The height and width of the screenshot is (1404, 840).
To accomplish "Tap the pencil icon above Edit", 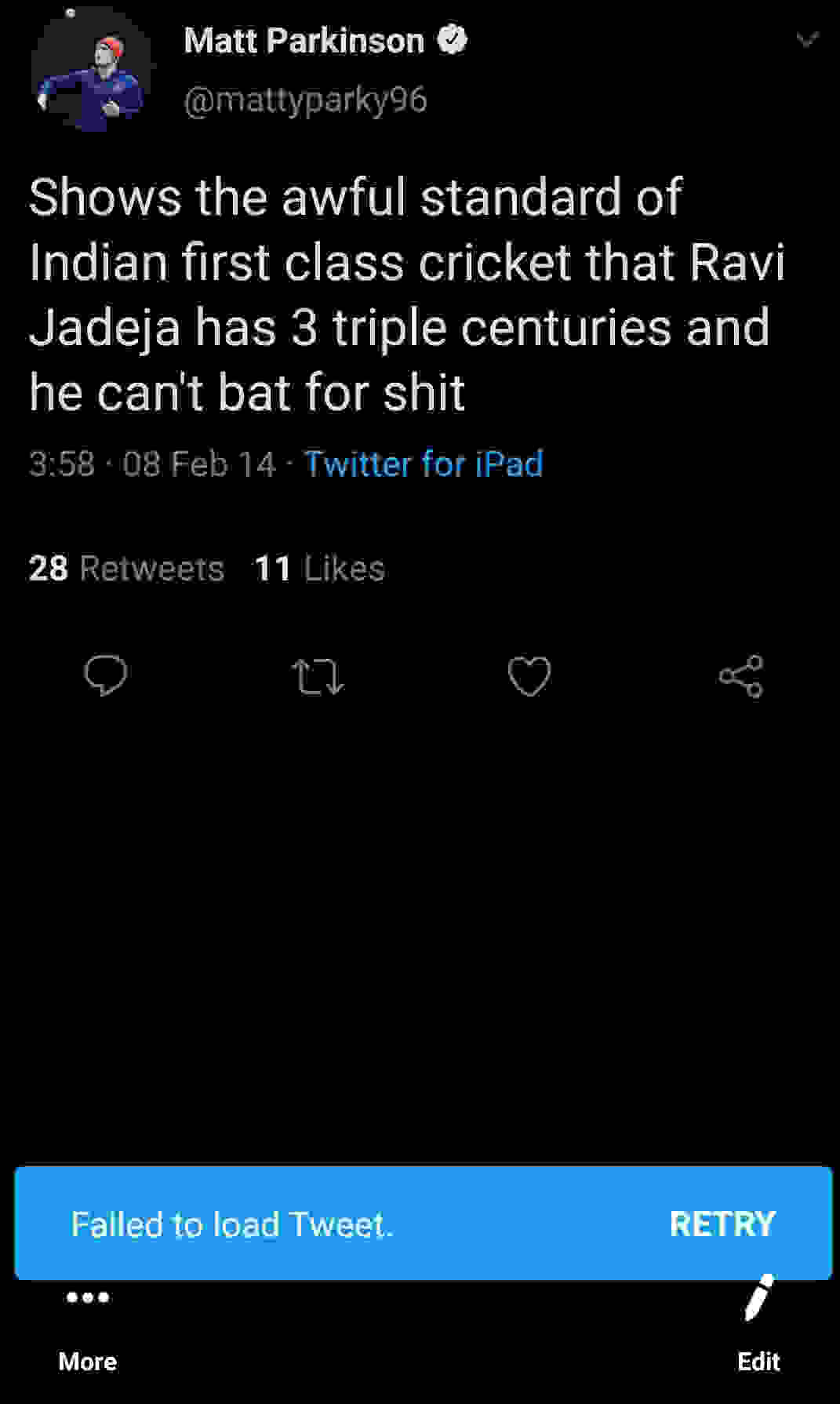I will point(758,1298).
